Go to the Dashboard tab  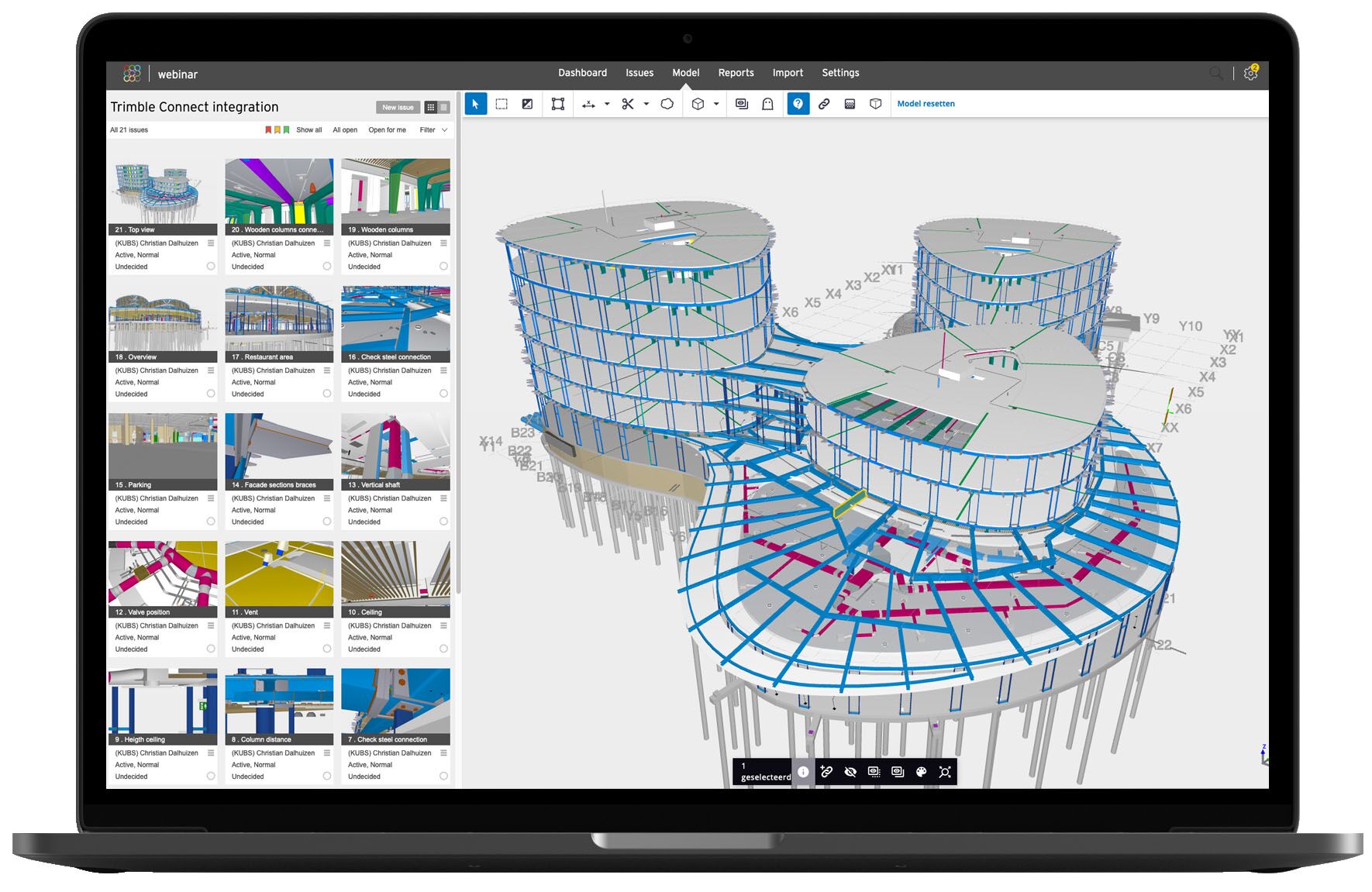pos(582,73)
